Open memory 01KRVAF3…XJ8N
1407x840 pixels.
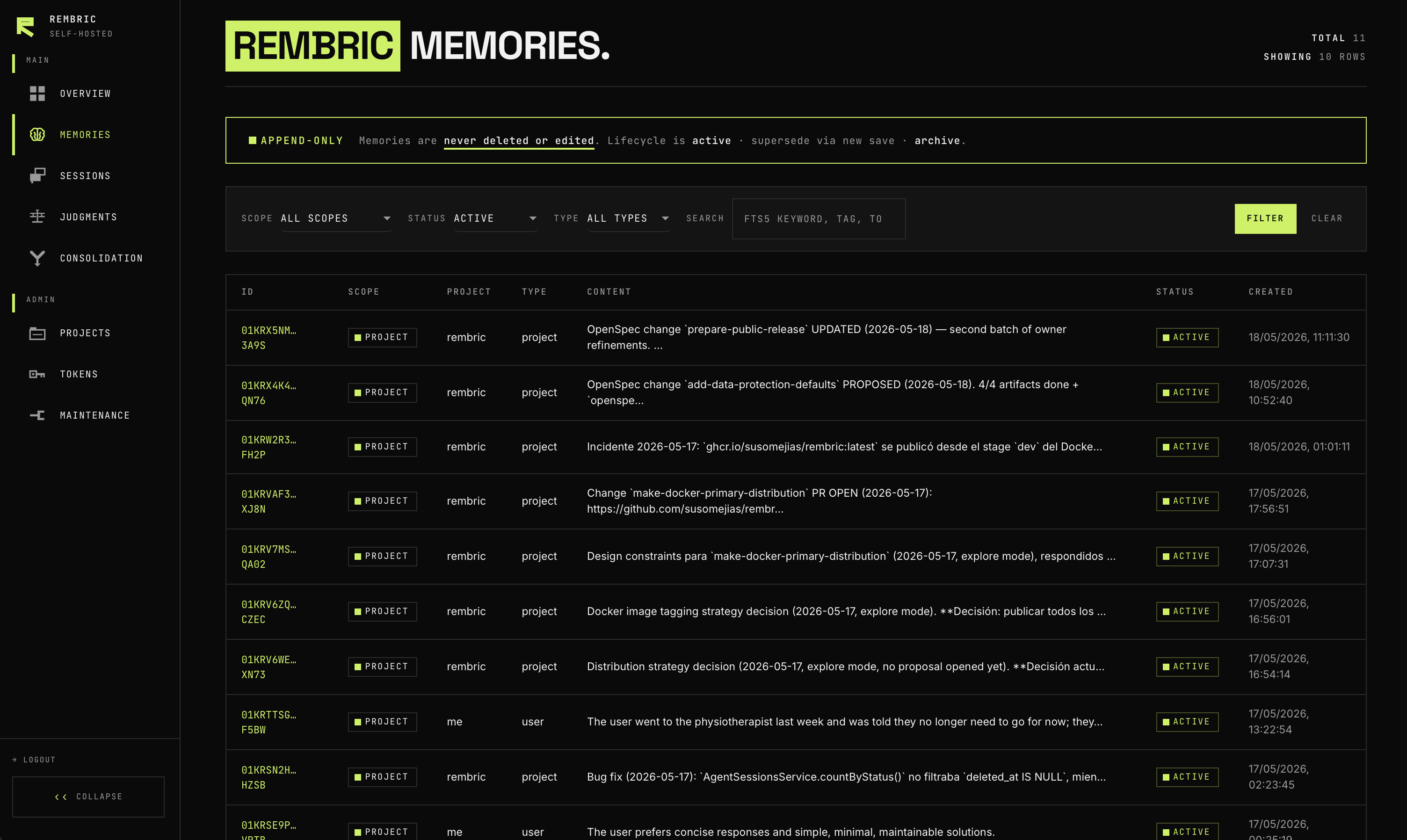[269, 501]
